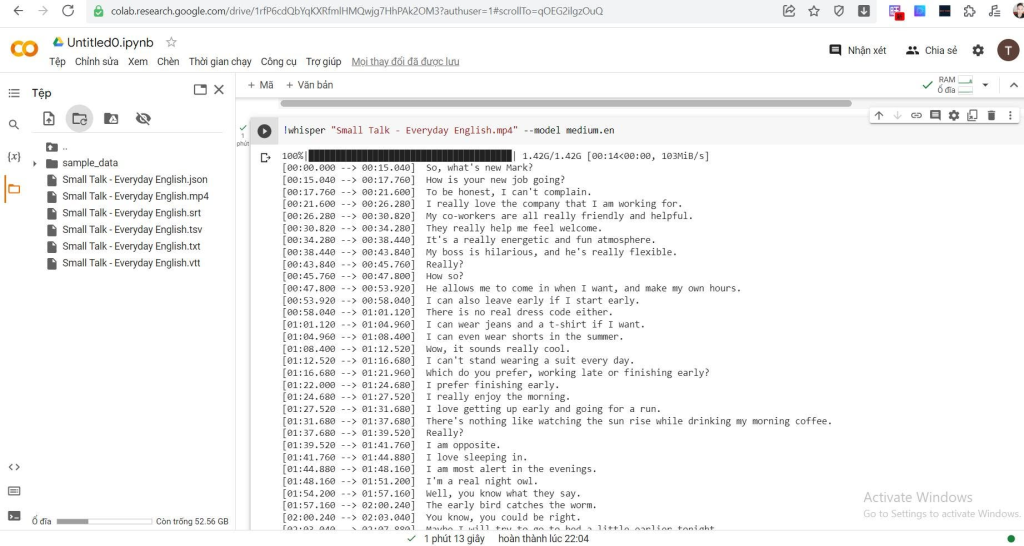Toggle the Files folder sidebar icon

(14, 189)
